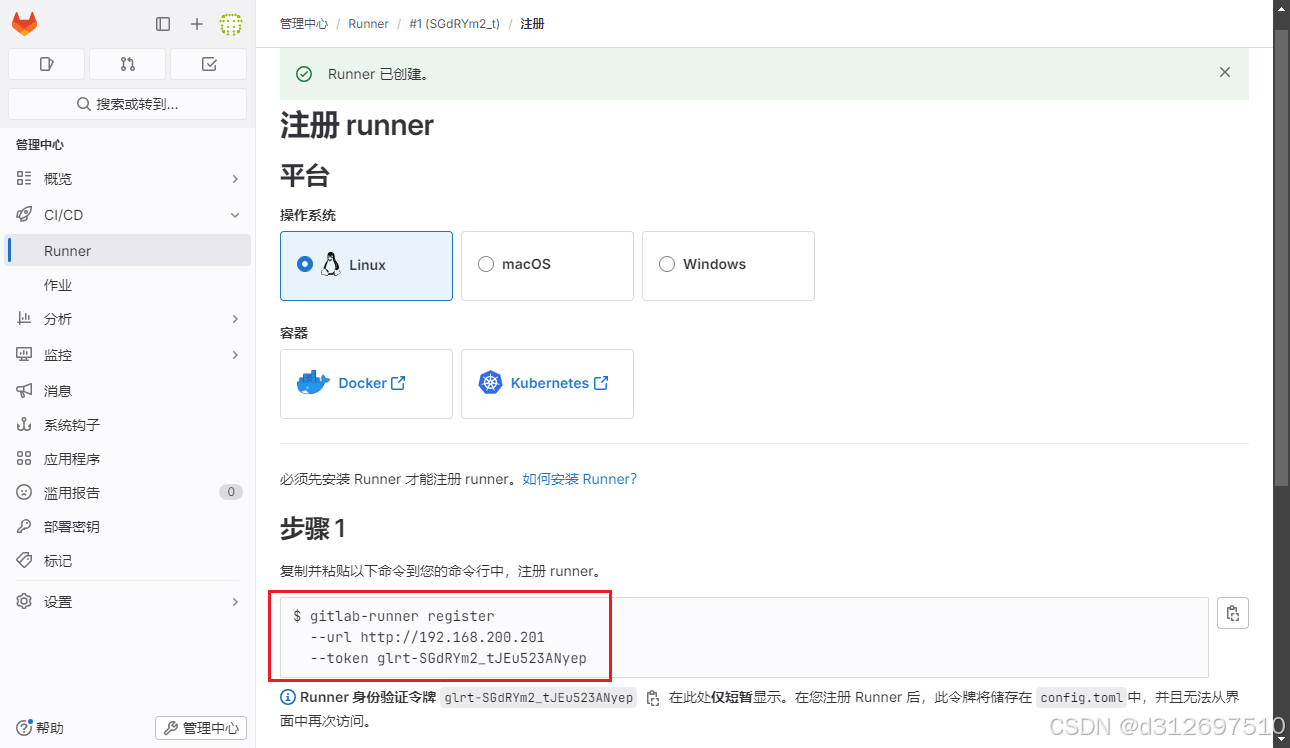Screen dimensions: 1290x748
Task: Open 系统钩子 in the sidebar
Action: coord(127,425)
